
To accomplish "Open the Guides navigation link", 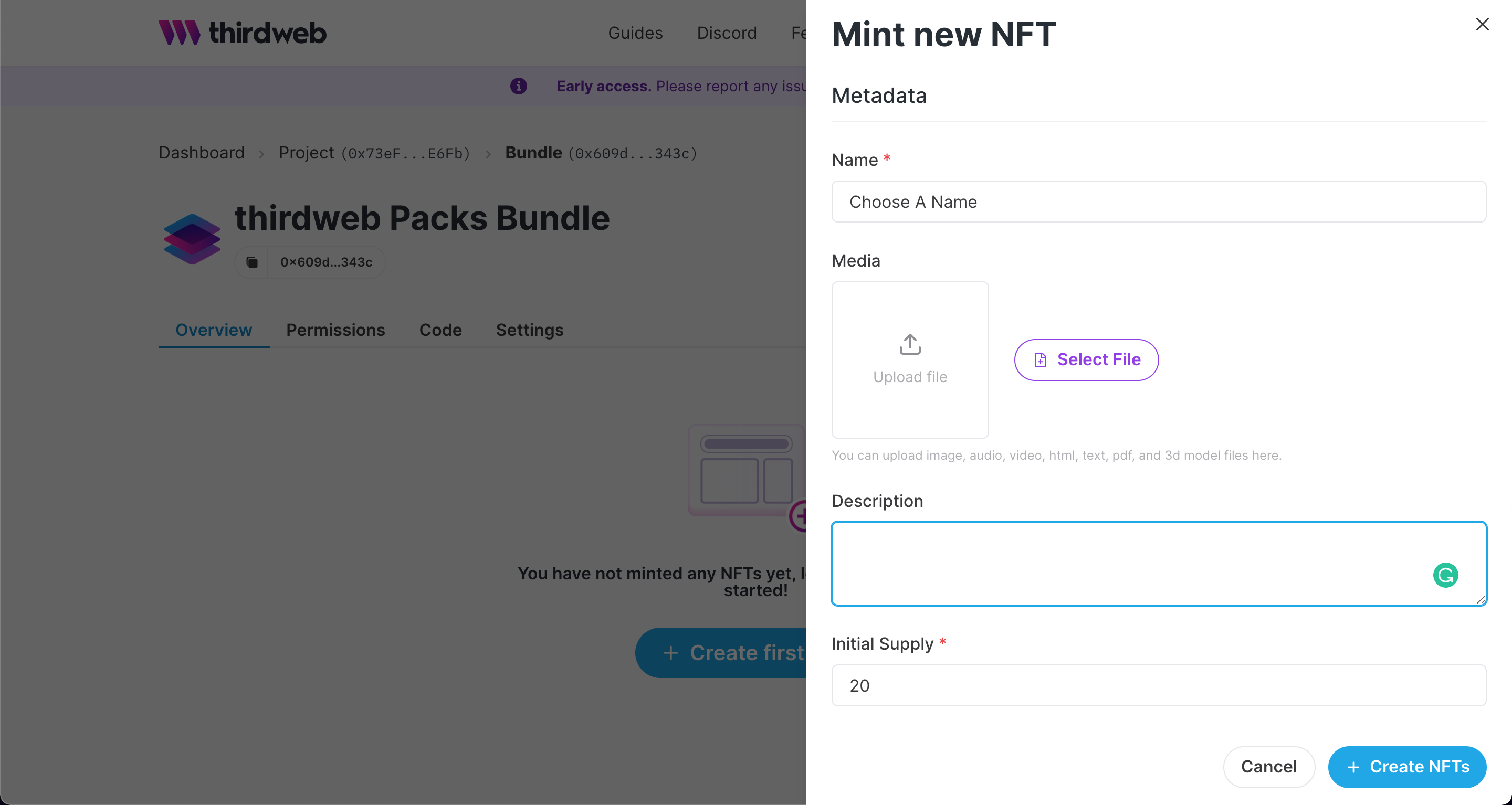I will tap(635, 33).
